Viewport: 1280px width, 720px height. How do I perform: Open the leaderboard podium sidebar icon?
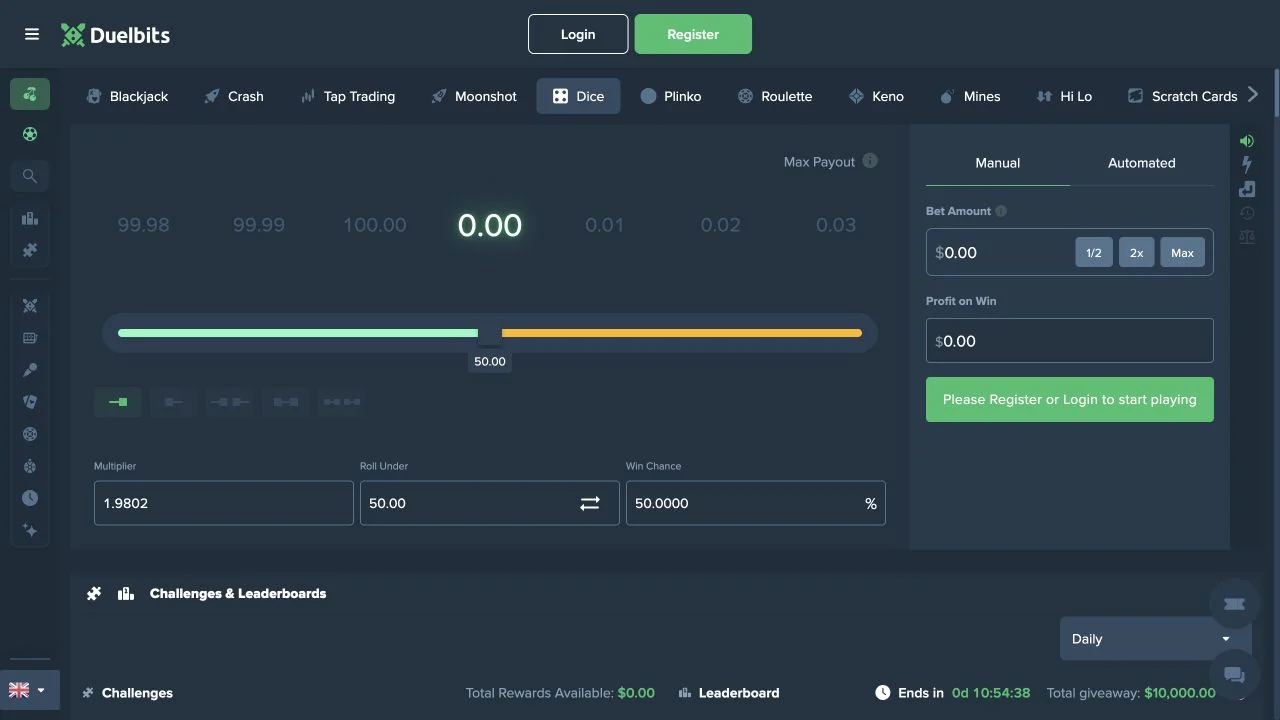pyautogui.click(x=30, y=218)
